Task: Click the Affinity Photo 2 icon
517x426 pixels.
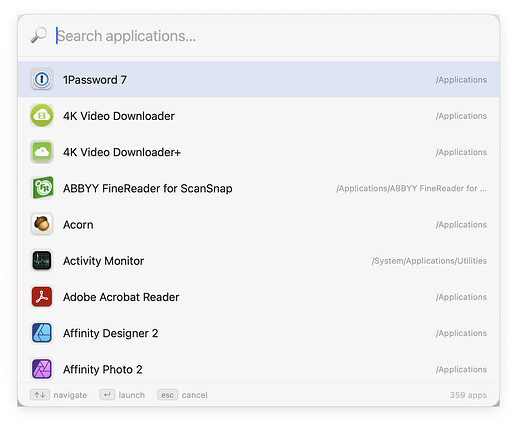Action: pos(42,369)
